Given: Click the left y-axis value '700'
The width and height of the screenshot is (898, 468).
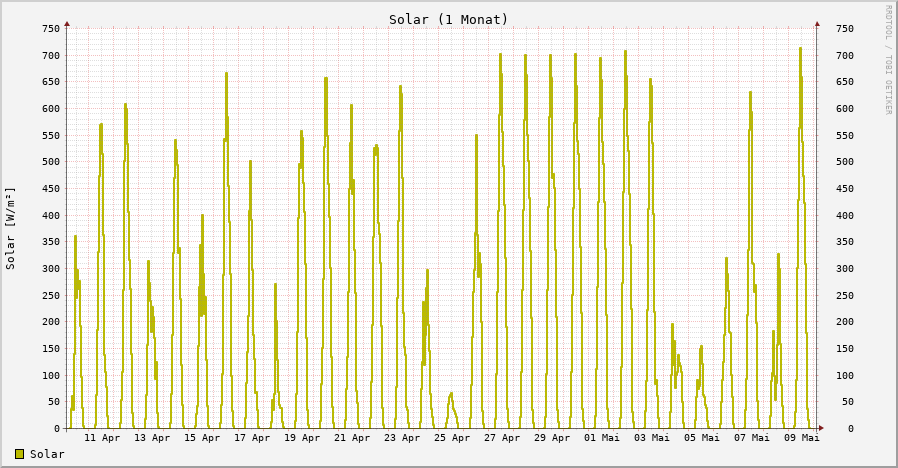Looking at the screenshot, I should pos(51,56).
